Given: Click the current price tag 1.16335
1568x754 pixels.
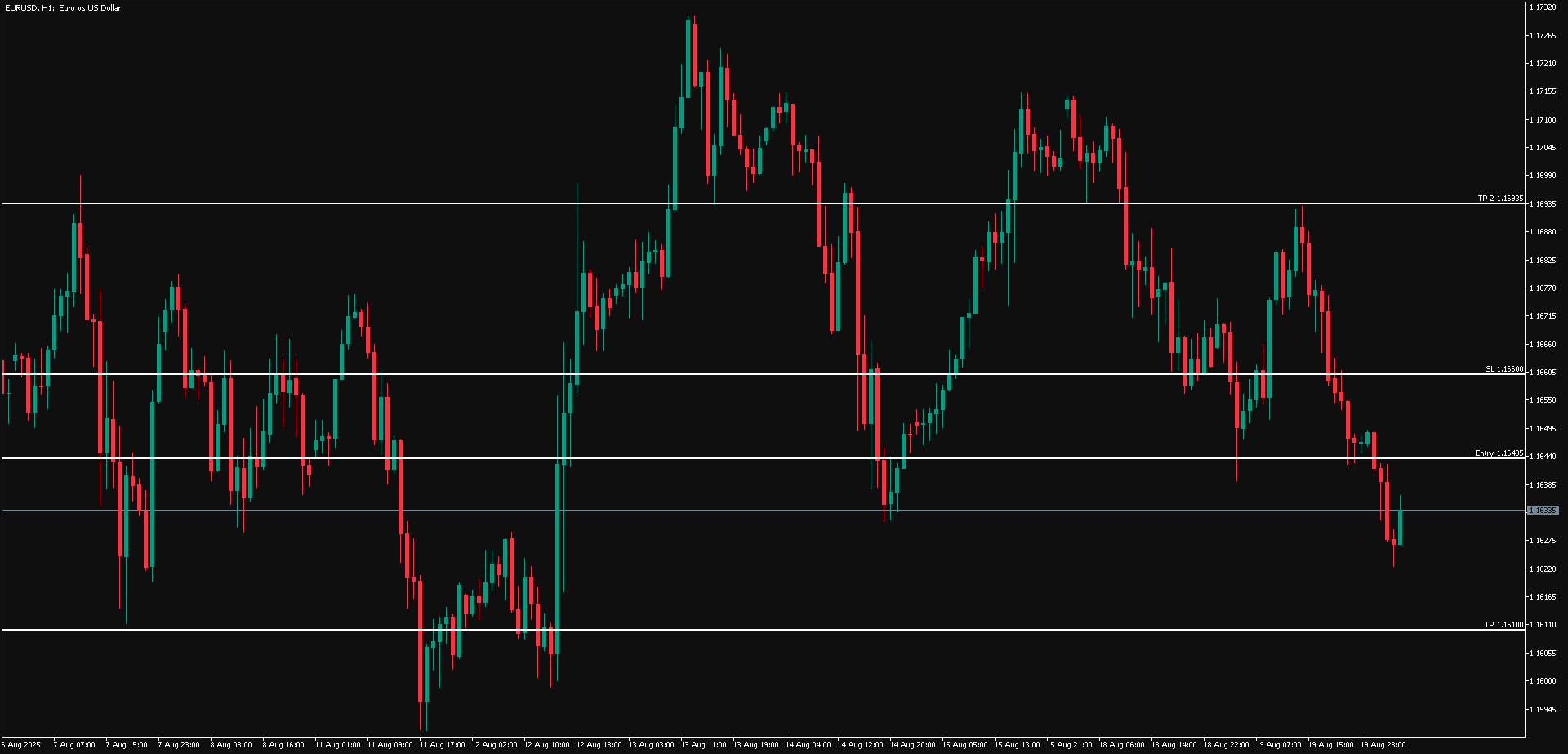Looking at the screenshot, I should point(1543,511).
